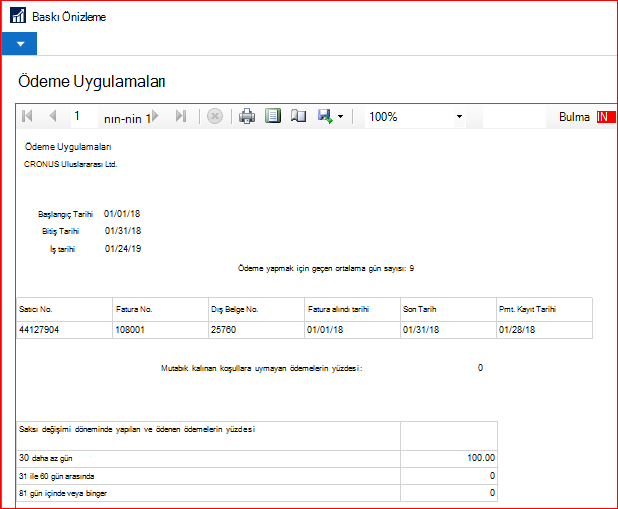Viewport: 618px width, 509px height.
Task: Select Pmt. posting date 01/28/18 cell
Action: 544,330
